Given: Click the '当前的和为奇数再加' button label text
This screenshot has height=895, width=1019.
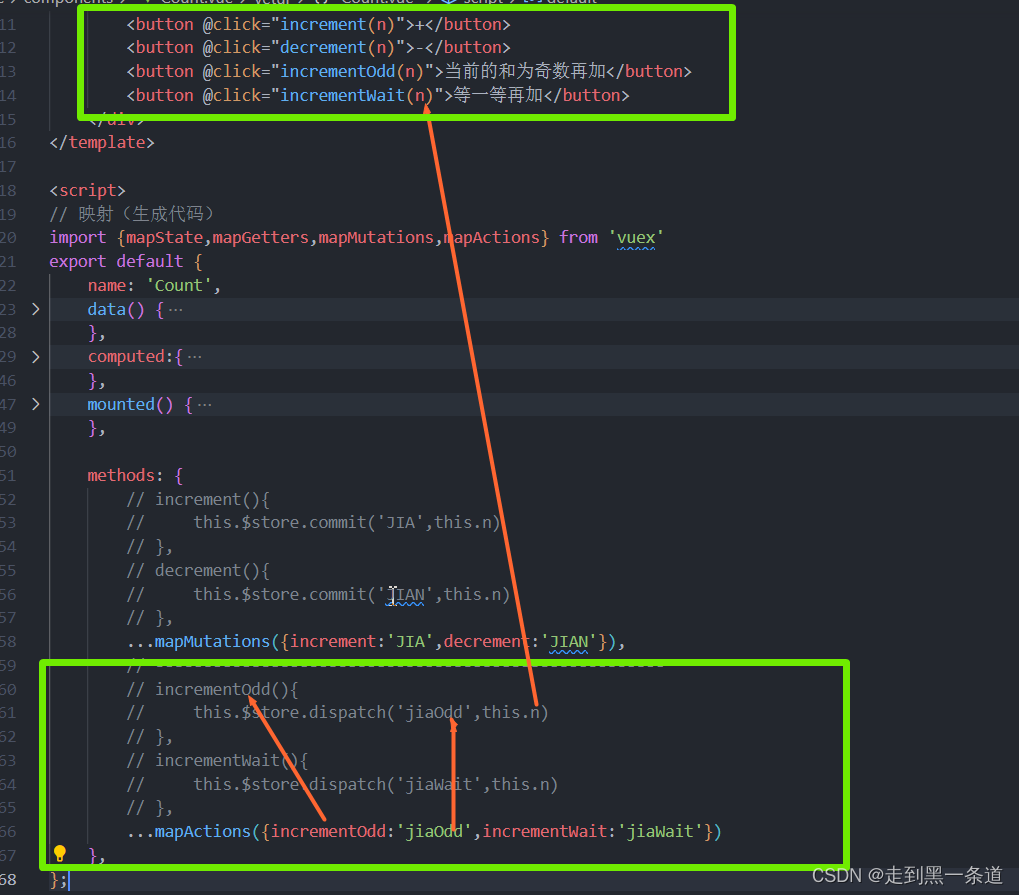Looking at the screenshot, I should 524,71.
